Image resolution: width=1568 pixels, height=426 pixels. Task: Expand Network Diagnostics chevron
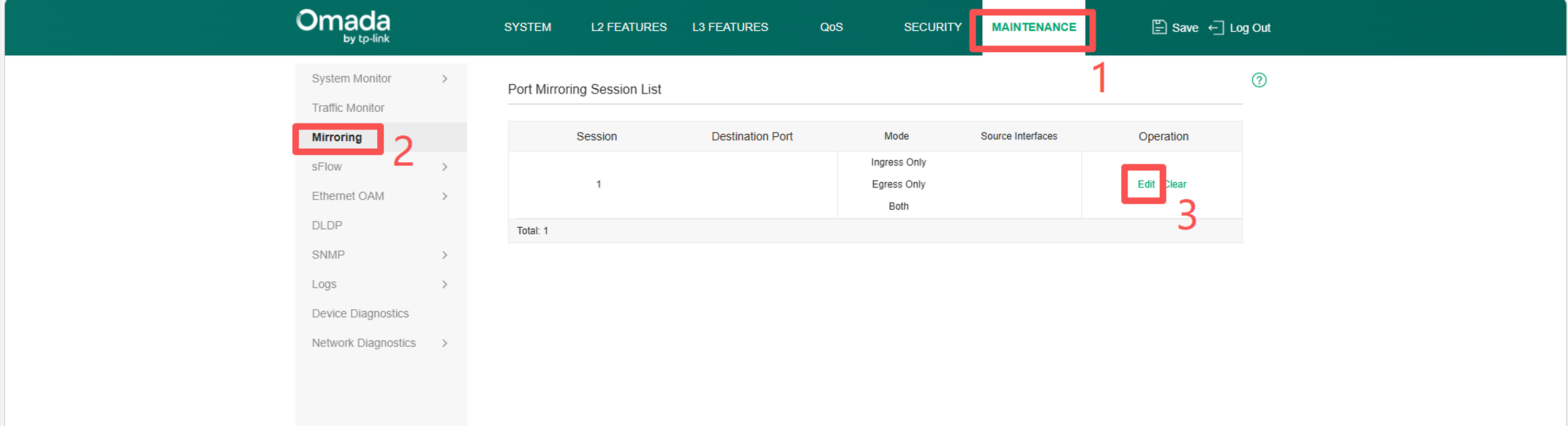pyautogui.click(x=445, y=343)
